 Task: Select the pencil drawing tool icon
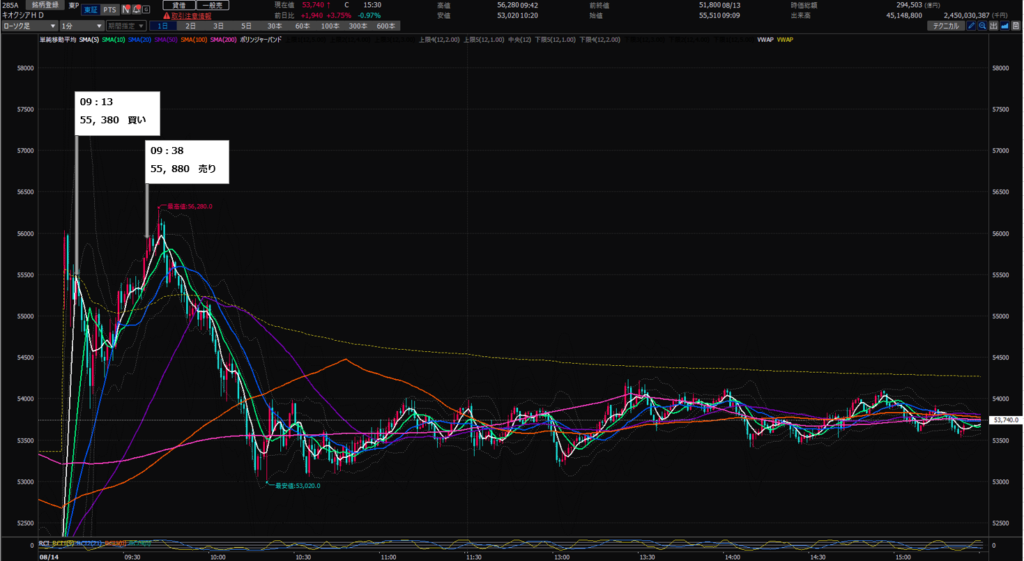click(x=971, y=26)
